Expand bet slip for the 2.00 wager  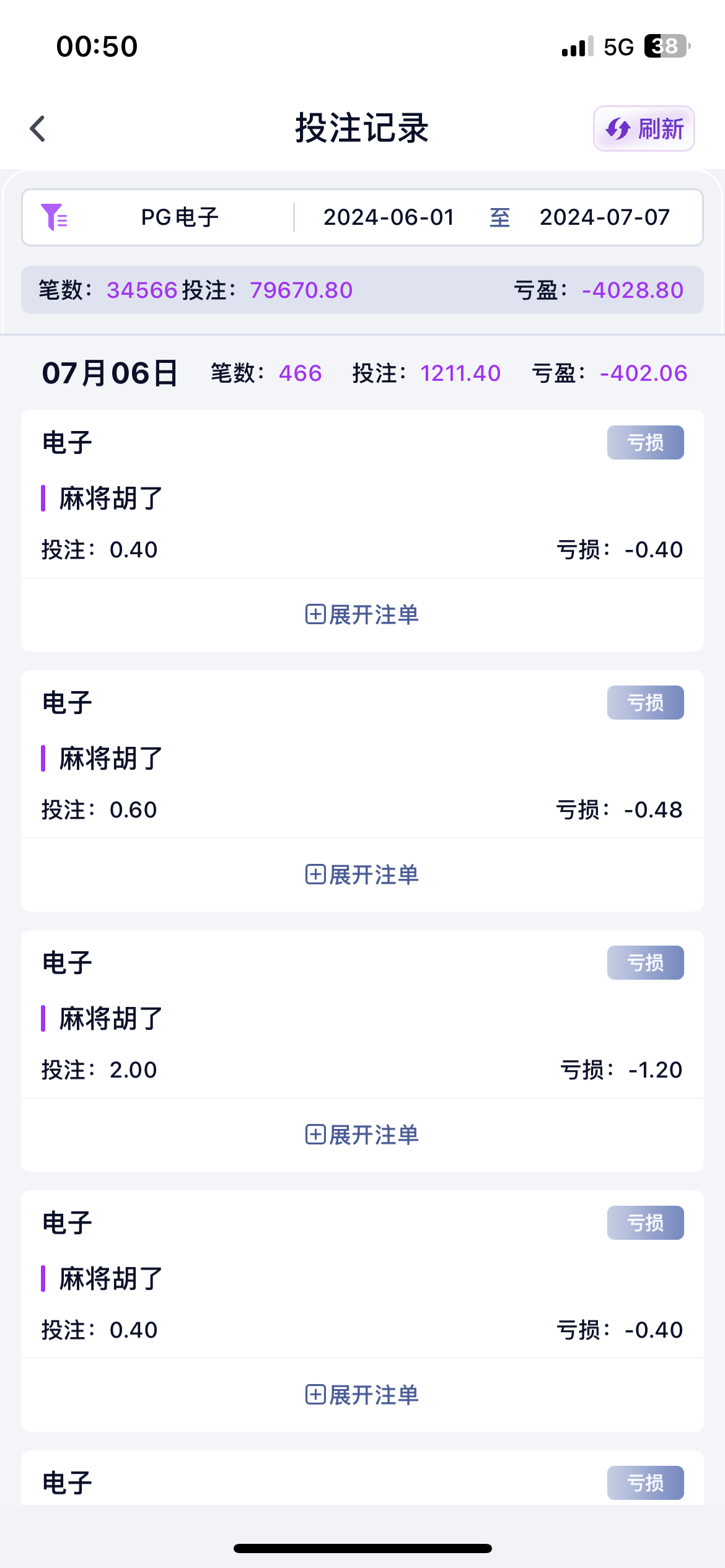point(362,1135)
